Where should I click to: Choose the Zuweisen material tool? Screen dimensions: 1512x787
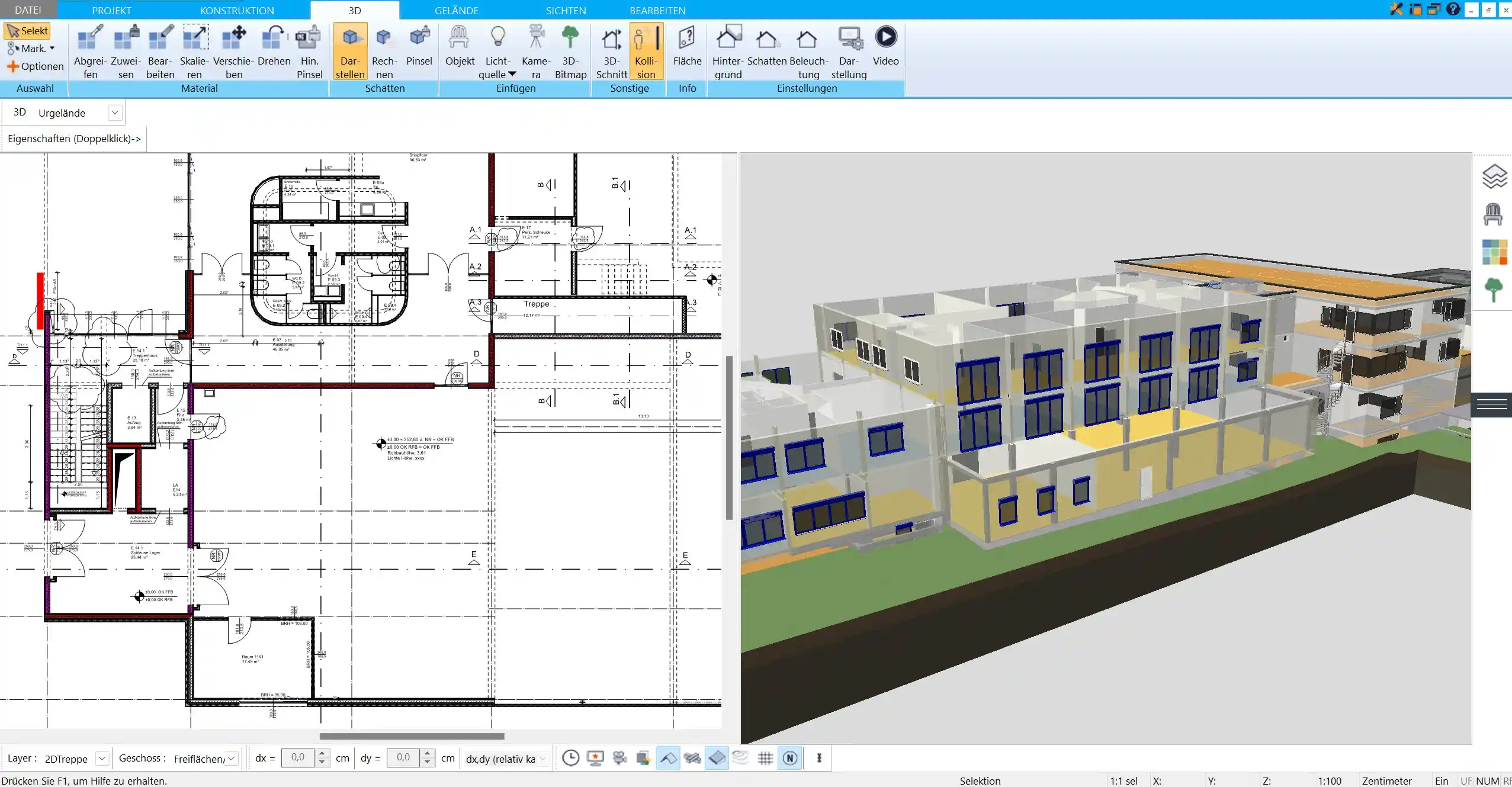click(126, 52)
